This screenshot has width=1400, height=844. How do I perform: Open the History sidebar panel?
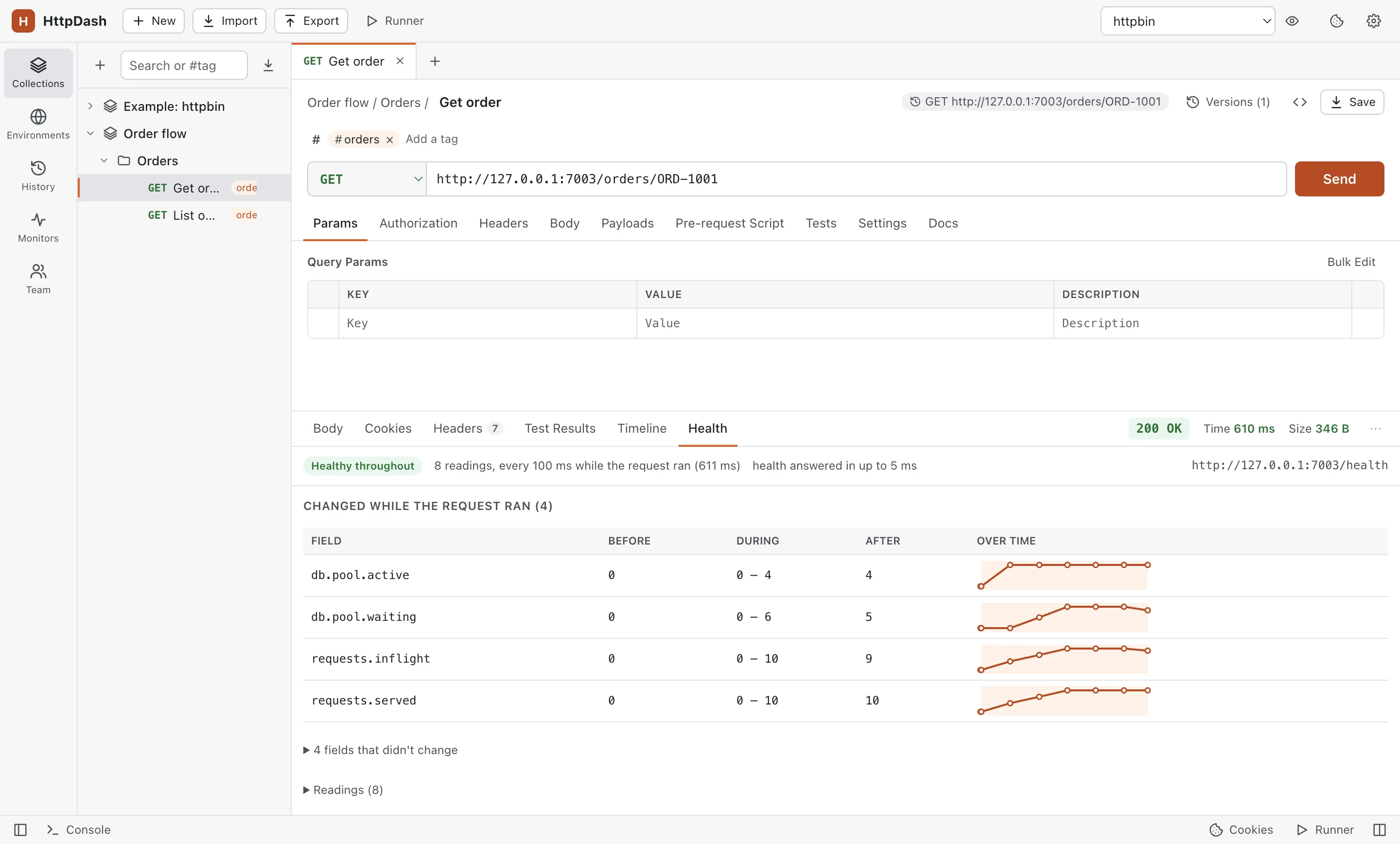[38, 176]
